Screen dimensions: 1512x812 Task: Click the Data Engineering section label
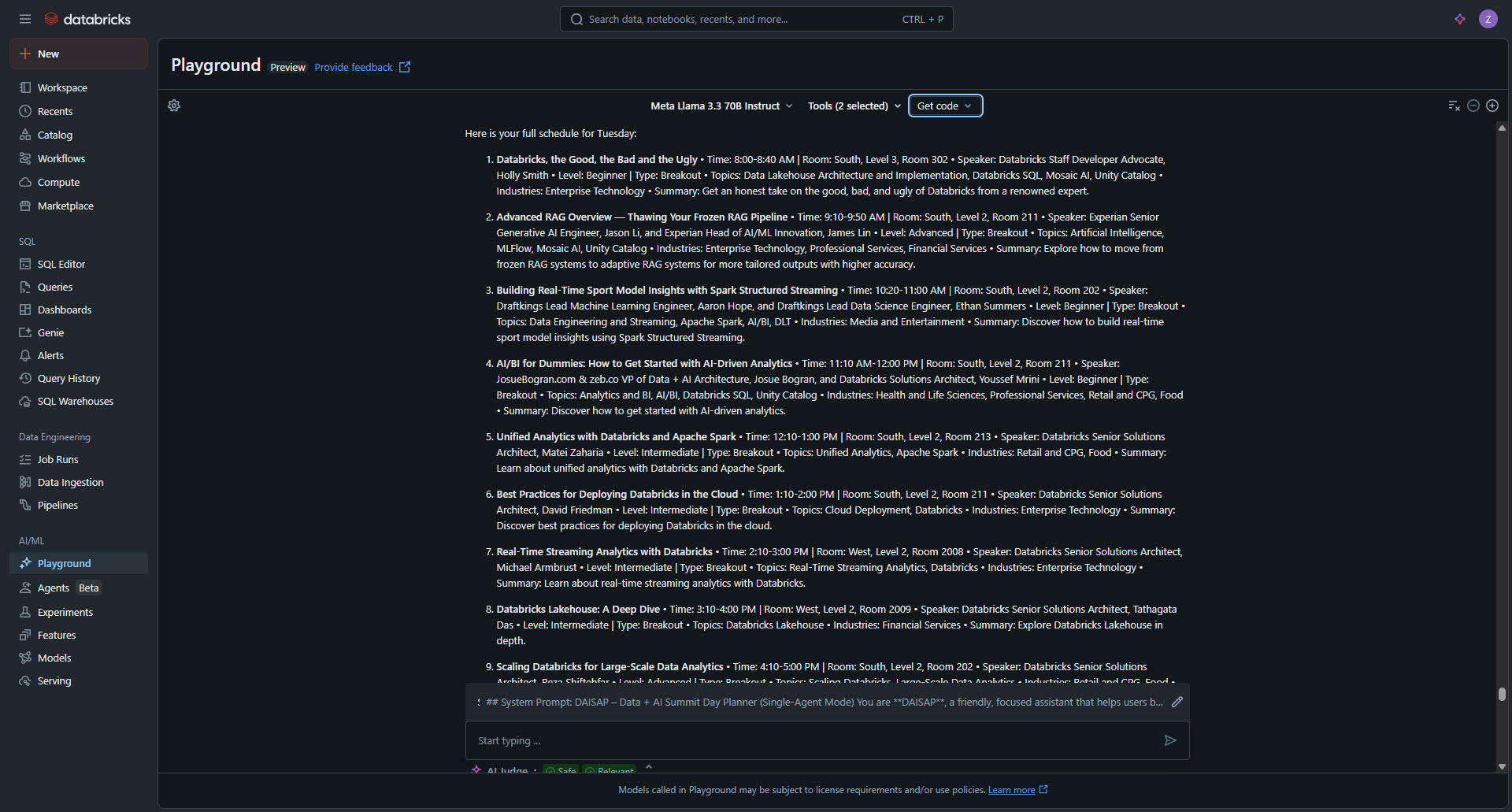point(54,436)
